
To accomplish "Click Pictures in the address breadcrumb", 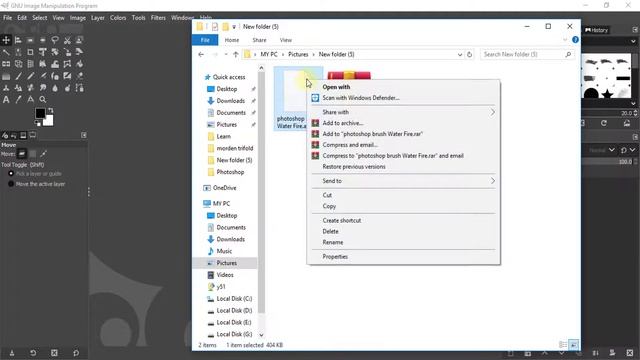I will point(298,54).
